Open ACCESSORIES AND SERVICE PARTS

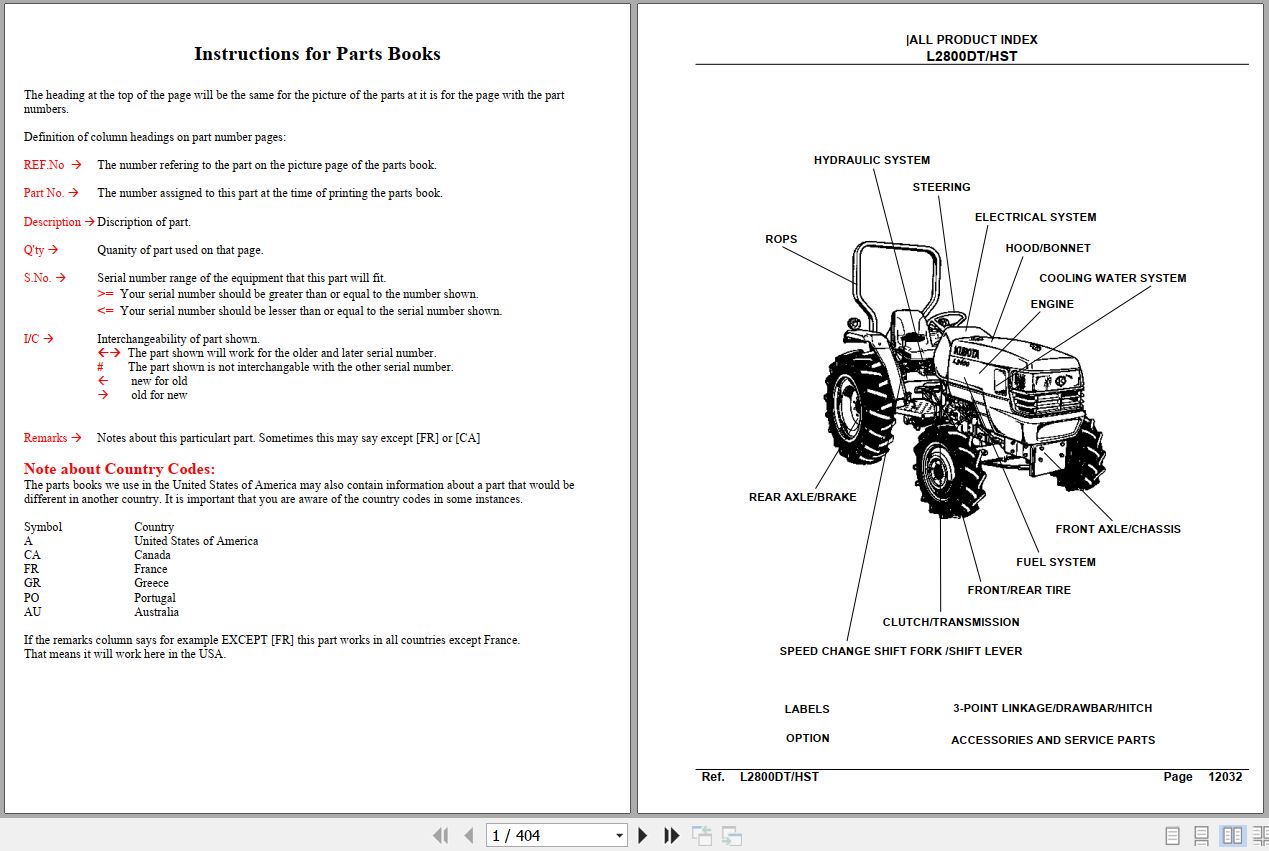coord(1053,740)
